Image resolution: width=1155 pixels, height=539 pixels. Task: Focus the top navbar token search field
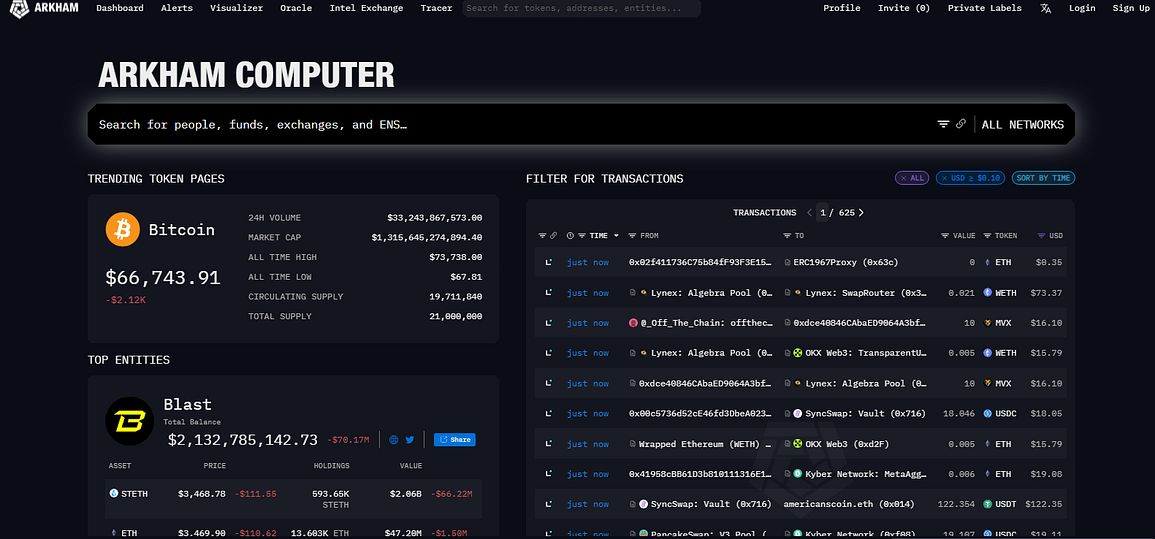tap(580, 8)
